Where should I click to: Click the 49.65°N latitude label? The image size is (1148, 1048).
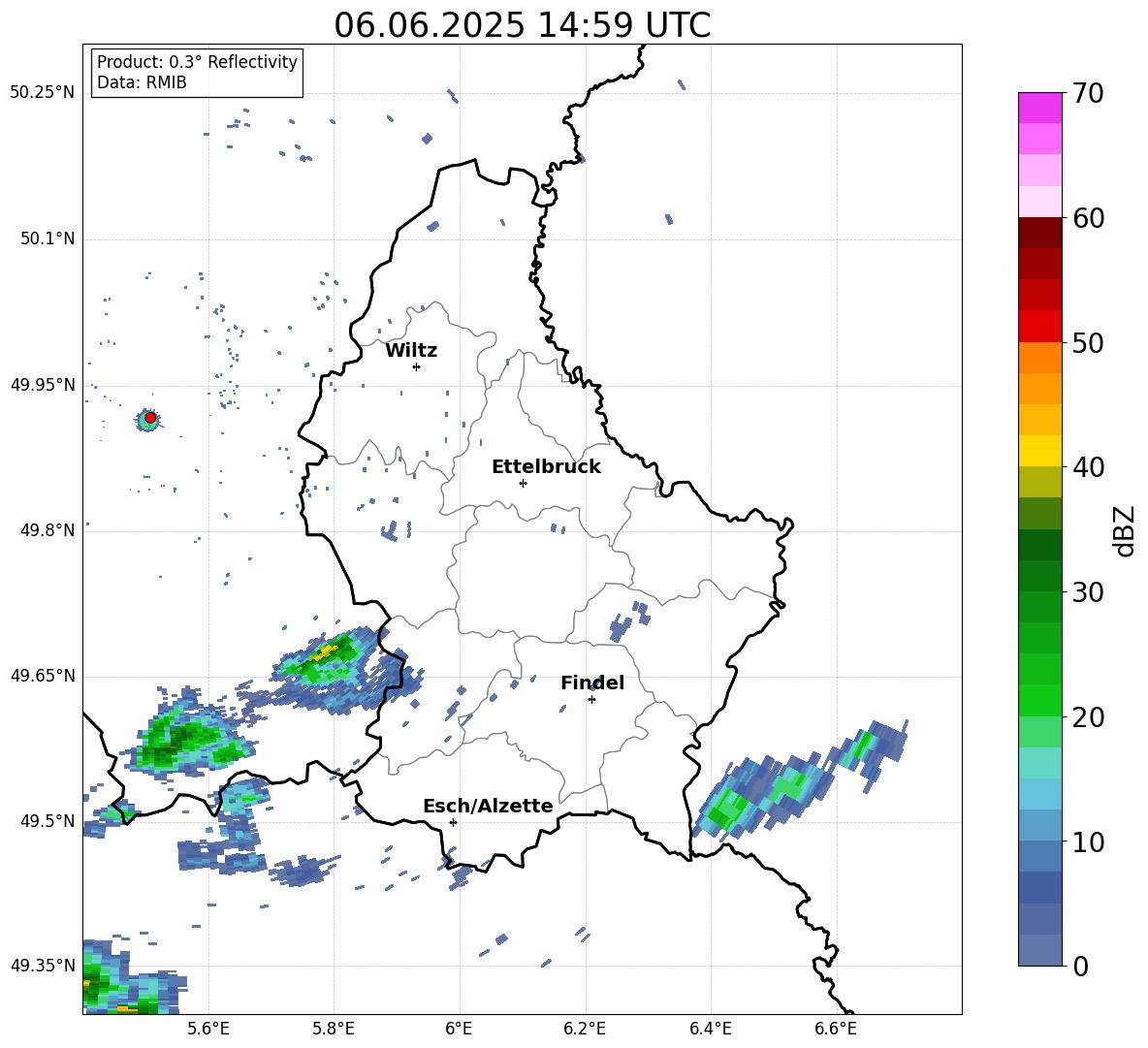(43, 675)
